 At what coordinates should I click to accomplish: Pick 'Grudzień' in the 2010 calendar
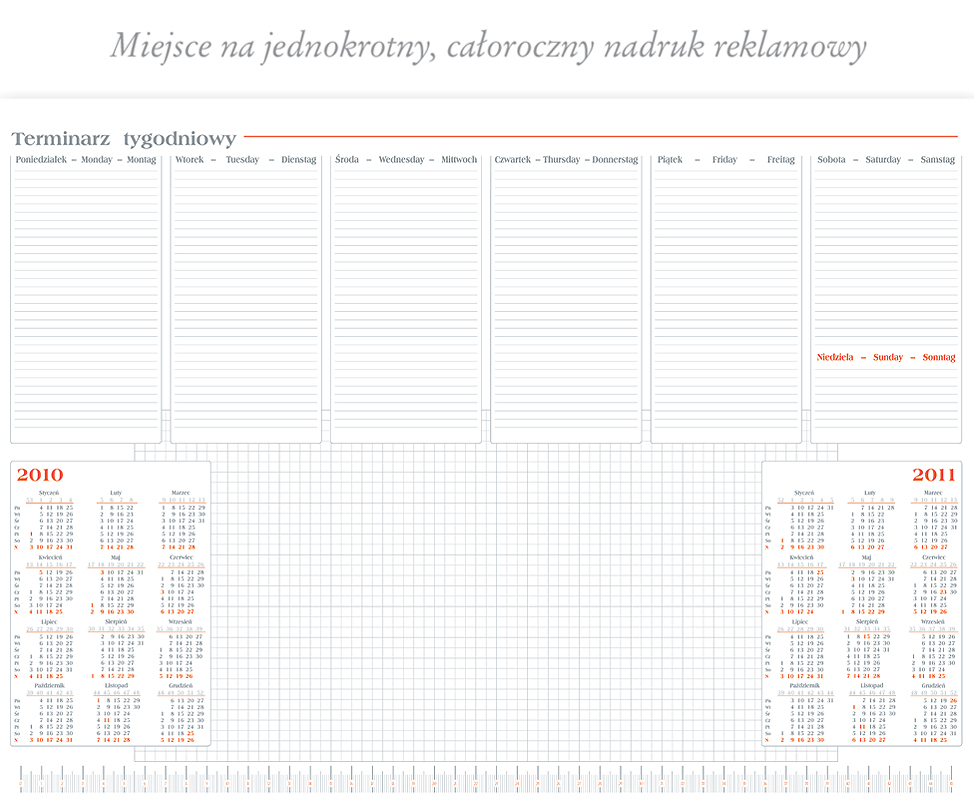point(181,686)
